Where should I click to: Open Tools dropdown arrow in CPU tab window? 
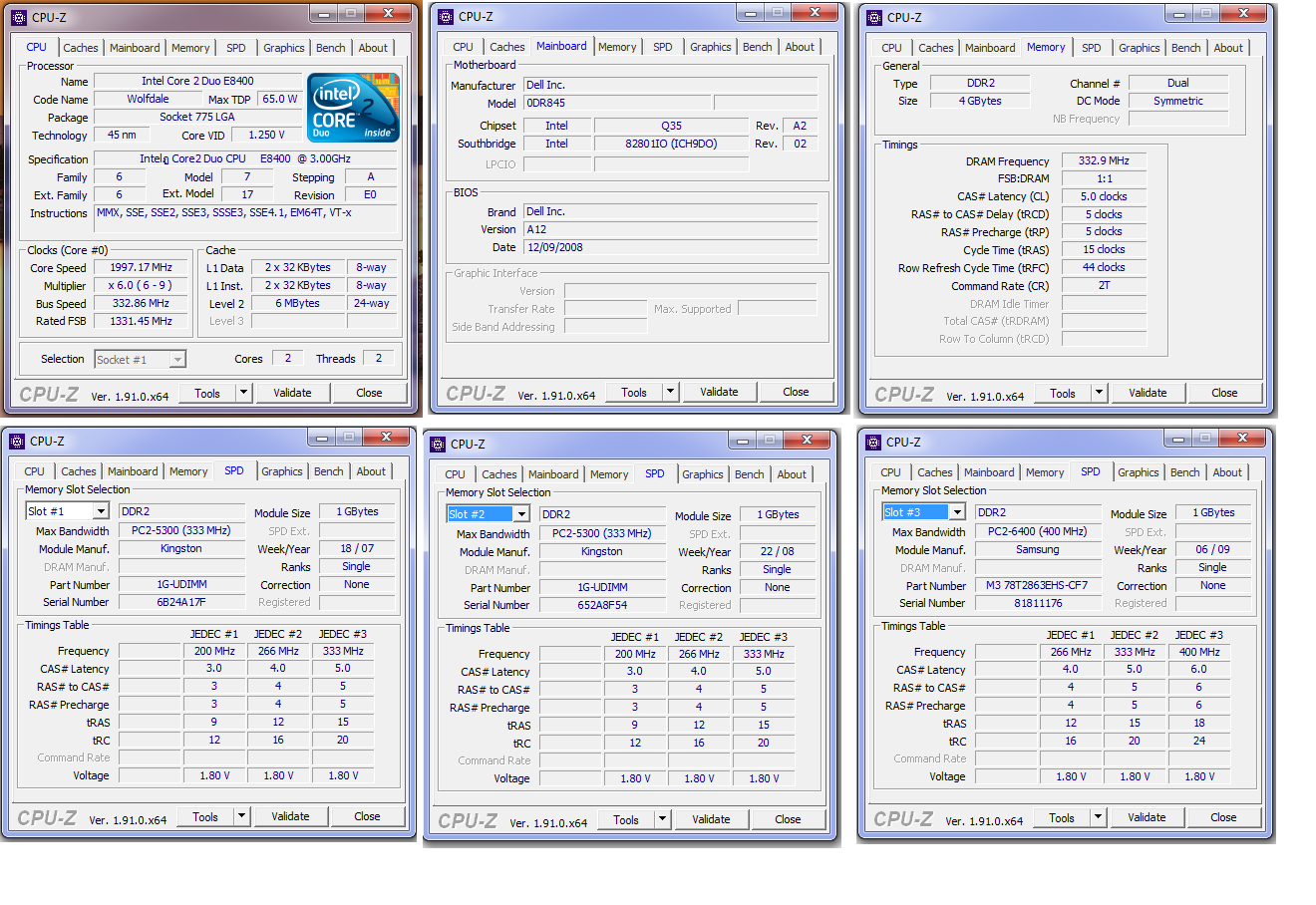click(243, 393)
